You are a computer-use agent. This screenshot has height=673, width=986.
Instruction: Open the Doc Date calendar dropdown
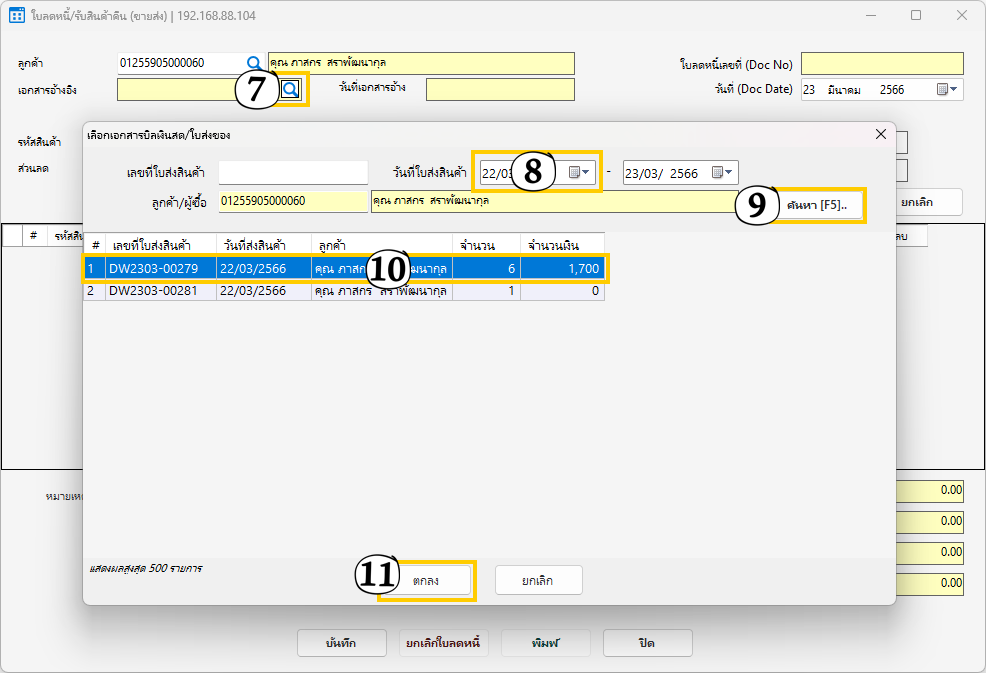(x=948, y=89)
